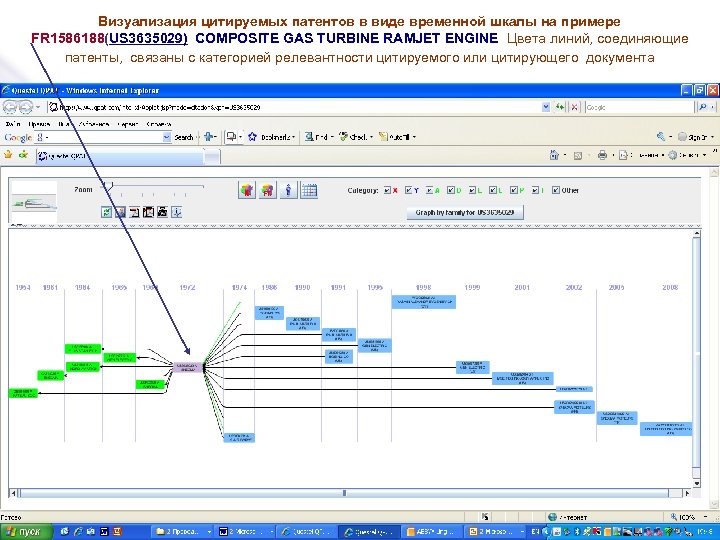Open Favorites Center star icon
The height and width of the screenshot is (540, 720).
tap(8, 155)
